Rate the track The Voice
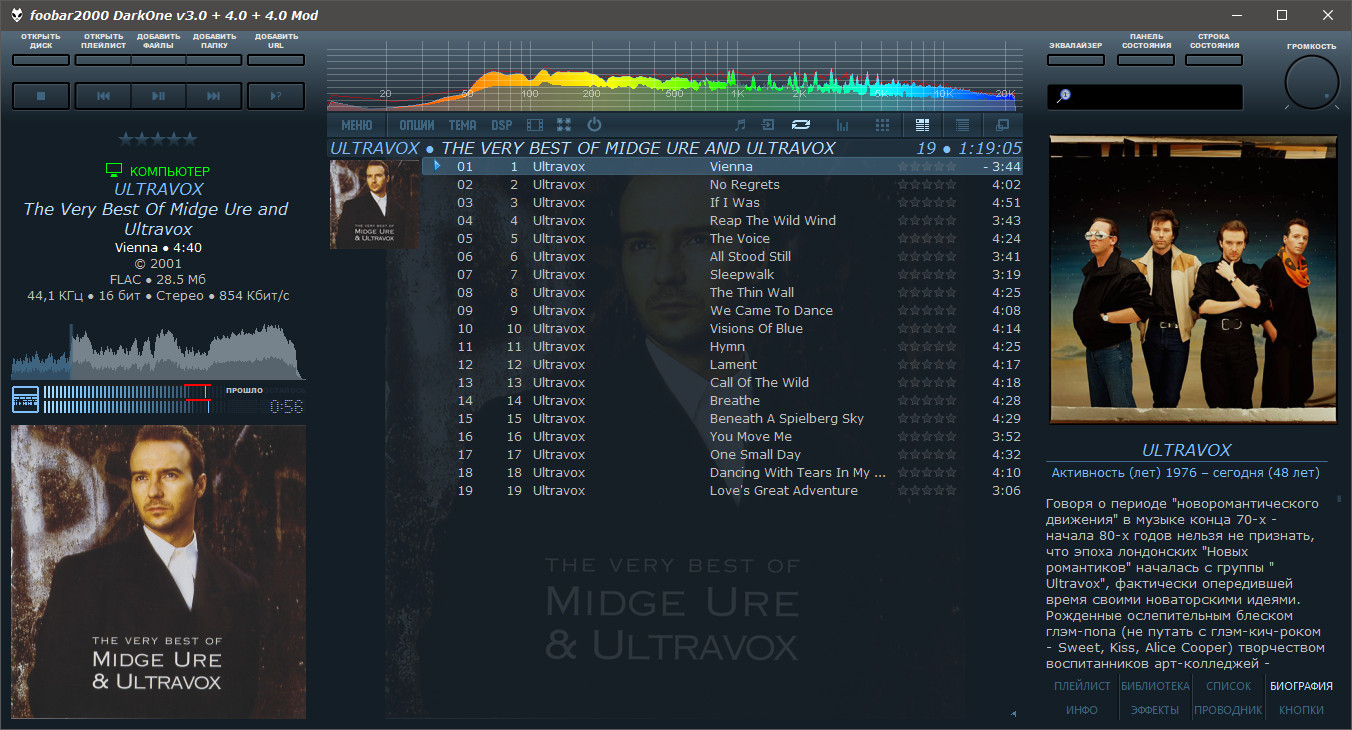Image resolution: width=1352 pixels, height=730 pixels. click(x=927, y=239)
